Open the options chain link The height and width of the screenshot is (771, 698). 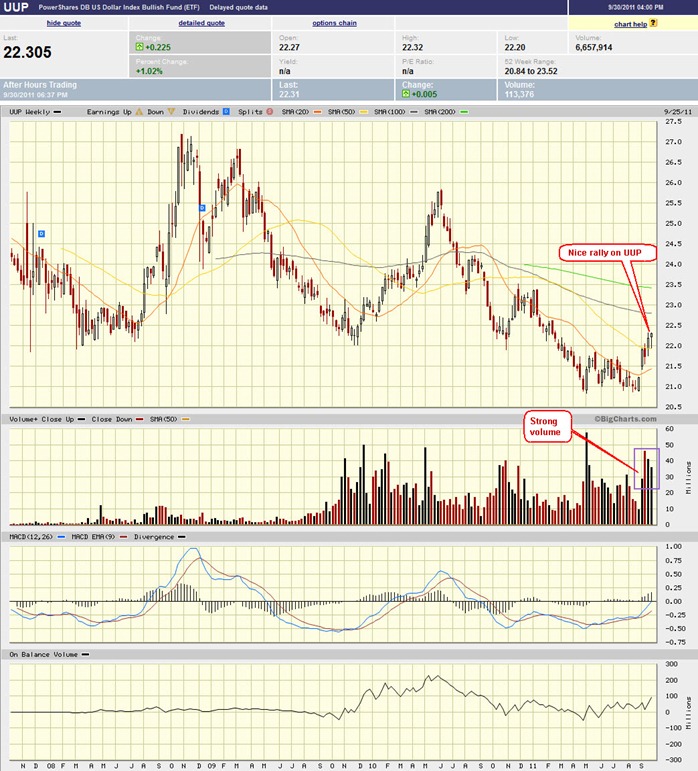coord(334,23)
